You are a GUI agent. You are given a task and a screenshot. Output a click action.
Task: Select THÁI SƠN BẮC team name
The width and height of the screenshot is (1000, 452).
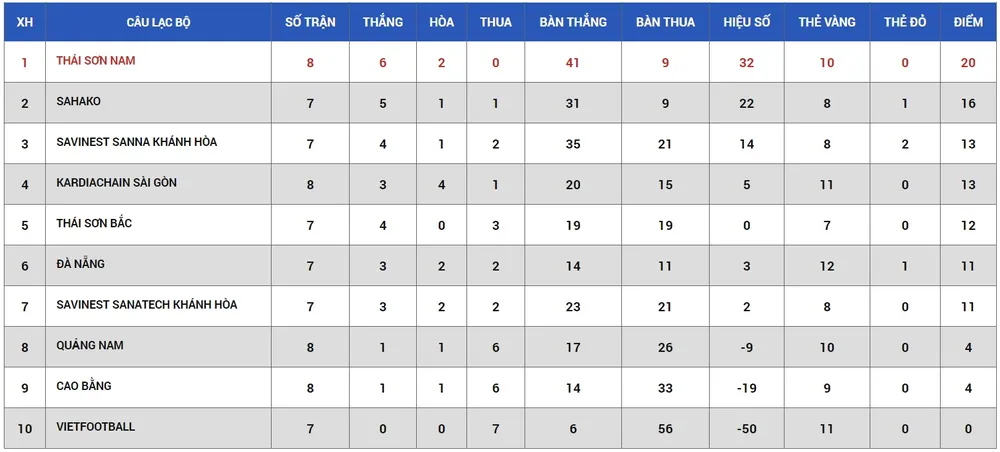94,224
